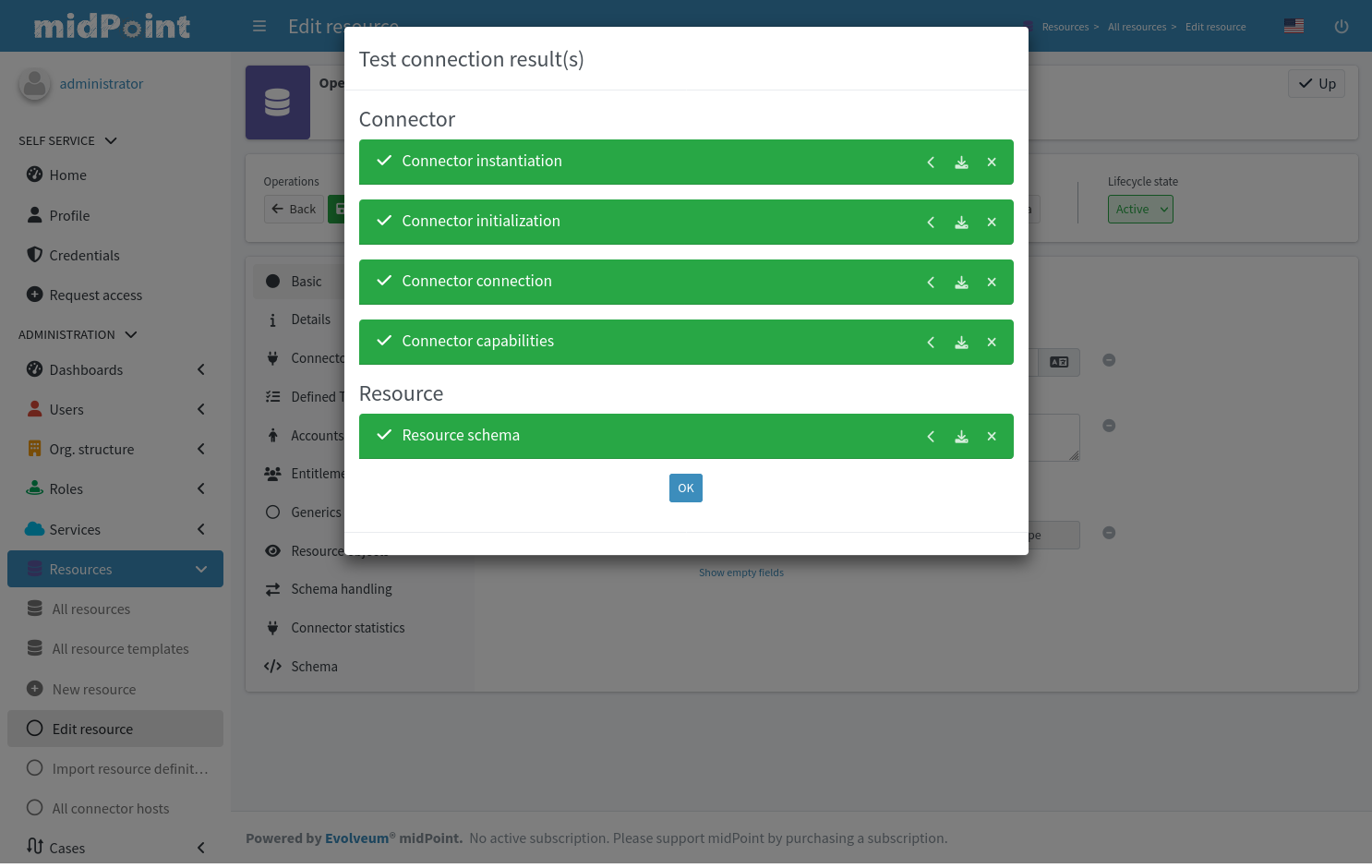
Task: Expand details of Connector initialization result
Action: point(931,222)
